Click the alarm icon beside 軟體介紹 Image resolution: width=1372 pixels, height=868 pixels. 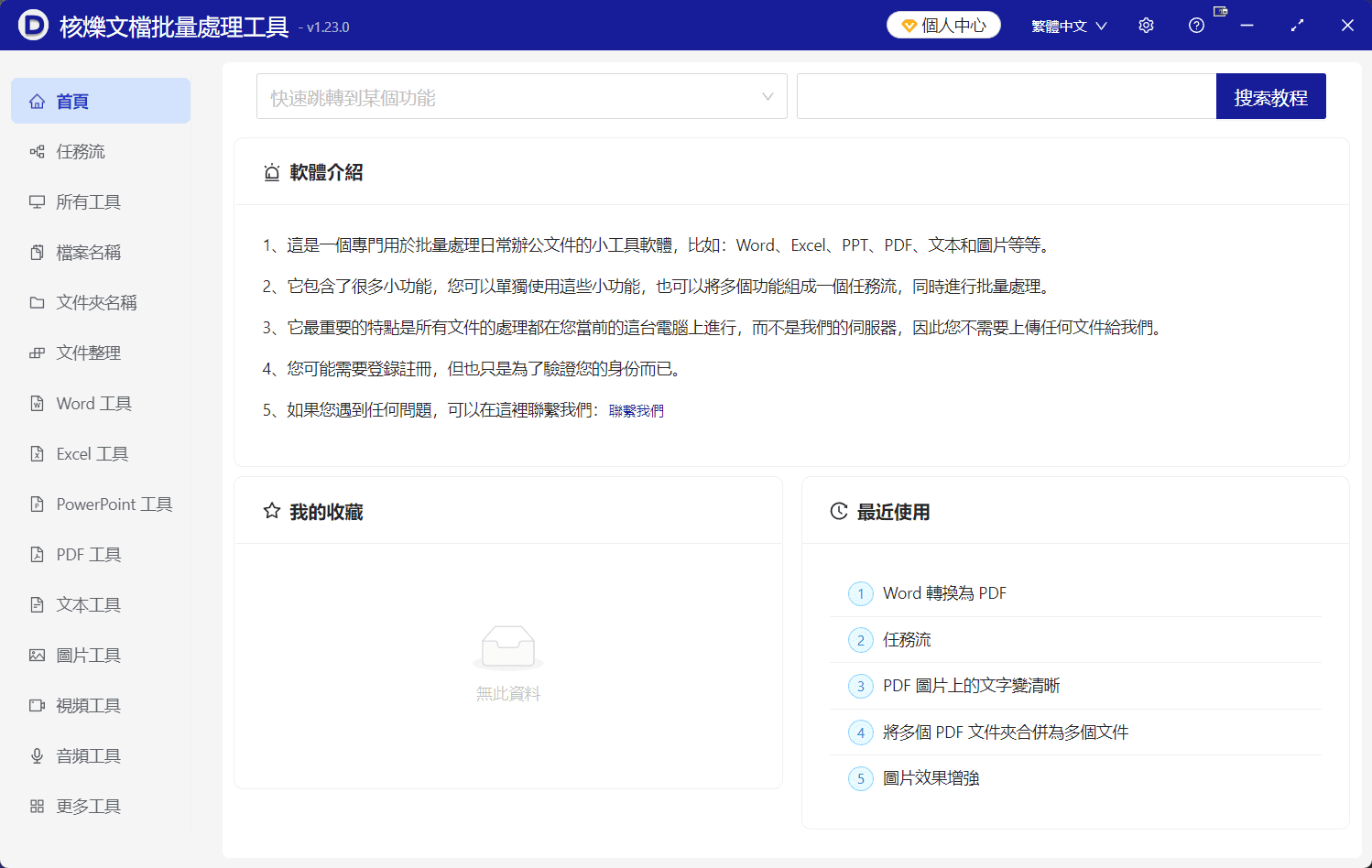click(x=272, y=172)
